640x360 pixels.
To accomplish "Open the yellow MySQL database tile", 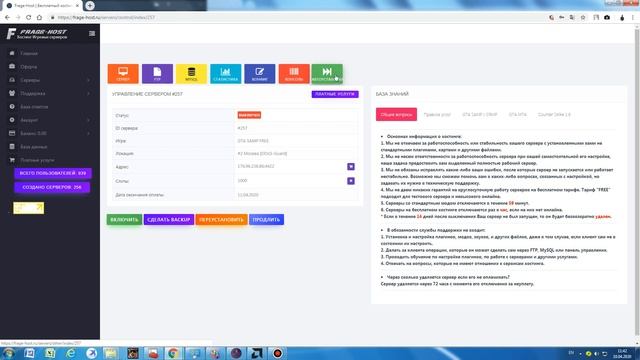I will pyautogui.click(x=191, y=73).
